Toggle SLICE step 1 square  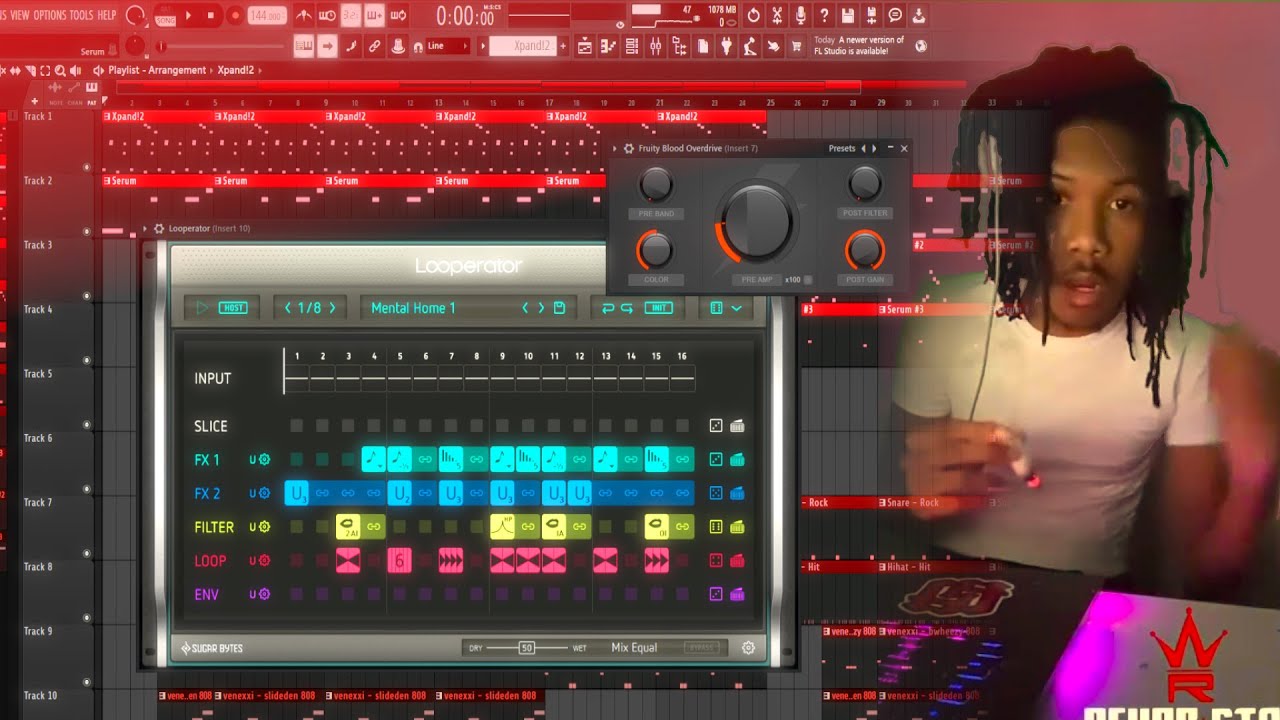pos(297,426)
